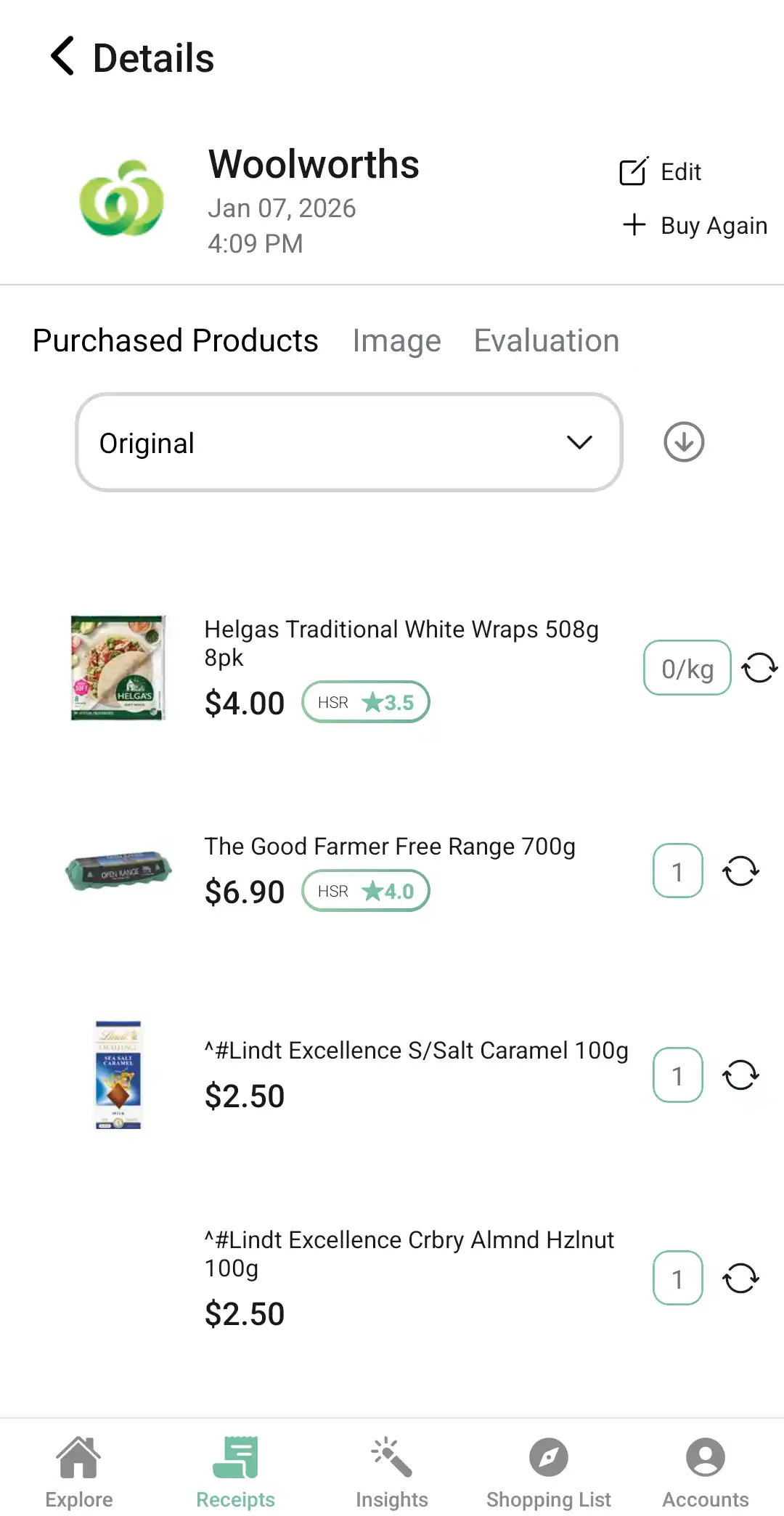Tap the Edit pencil icon
This screenshot has height=1516, width=784.
click(x=633, y=172)
